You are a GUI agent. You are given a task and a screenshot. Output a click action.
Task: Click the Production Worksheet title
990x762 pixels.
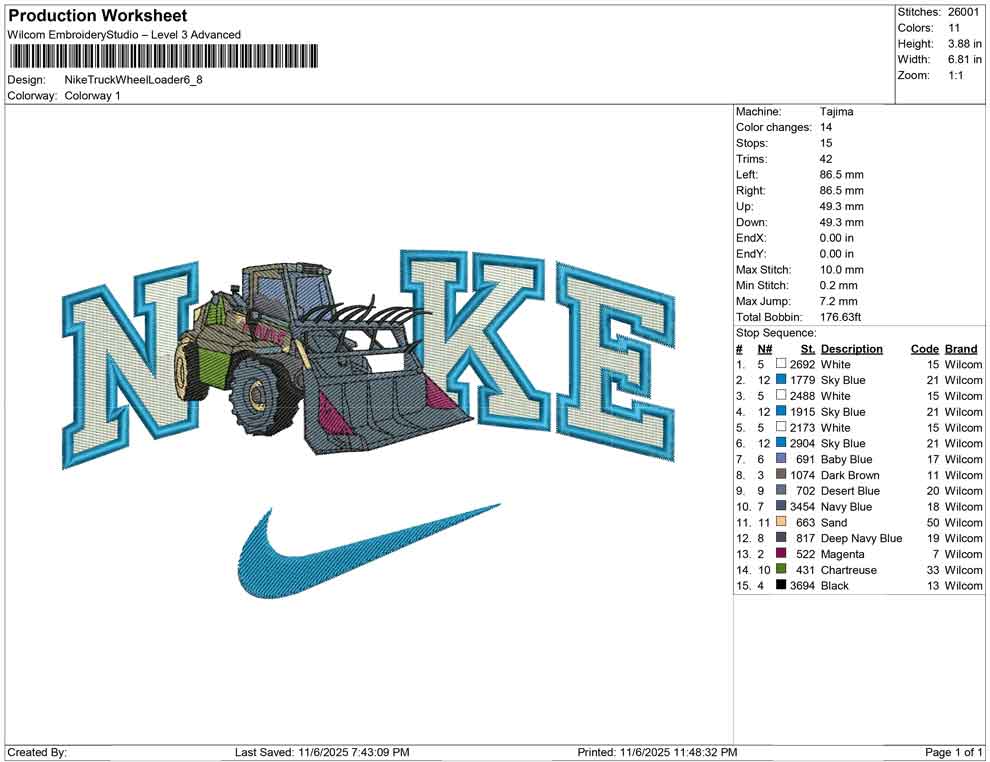pyautogui.click(x=97, y=15)
